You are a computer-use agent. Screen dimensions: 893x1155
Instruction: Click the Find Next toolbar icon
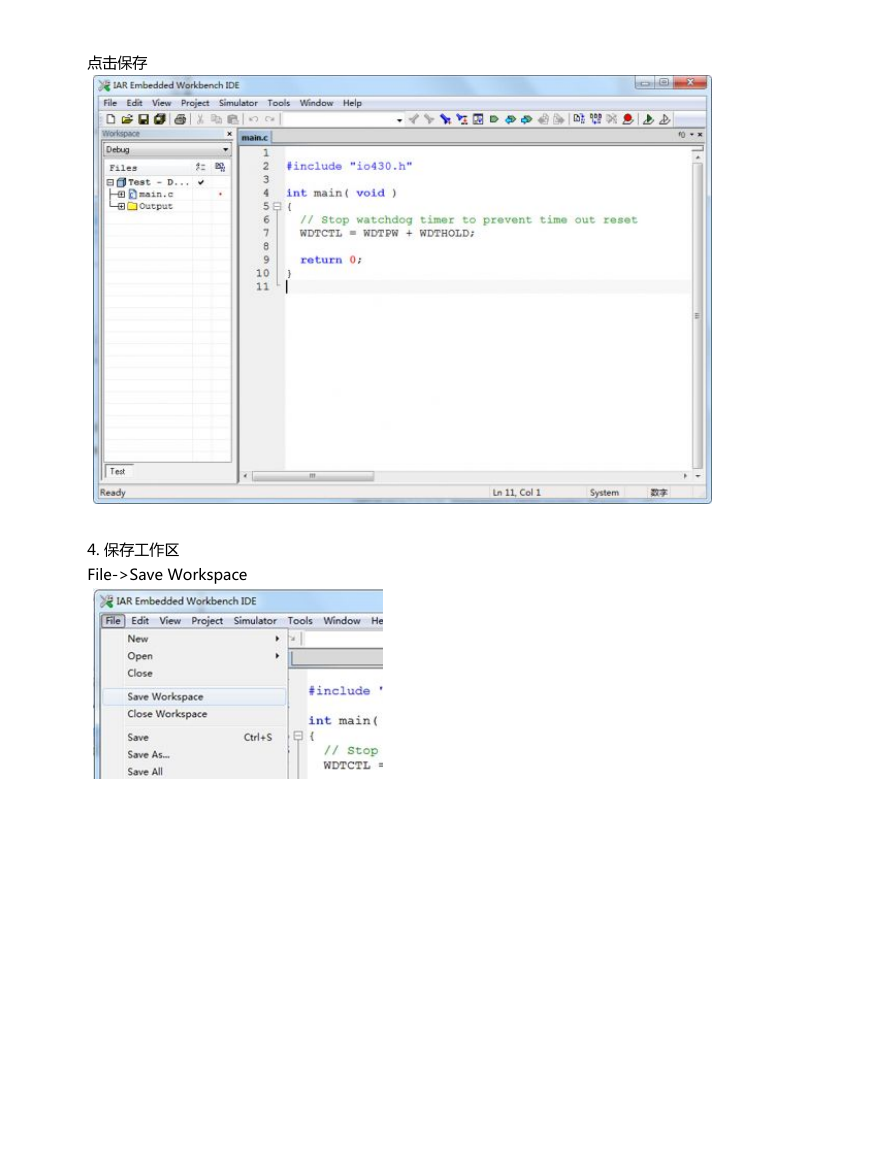click(x=430, y=119)
